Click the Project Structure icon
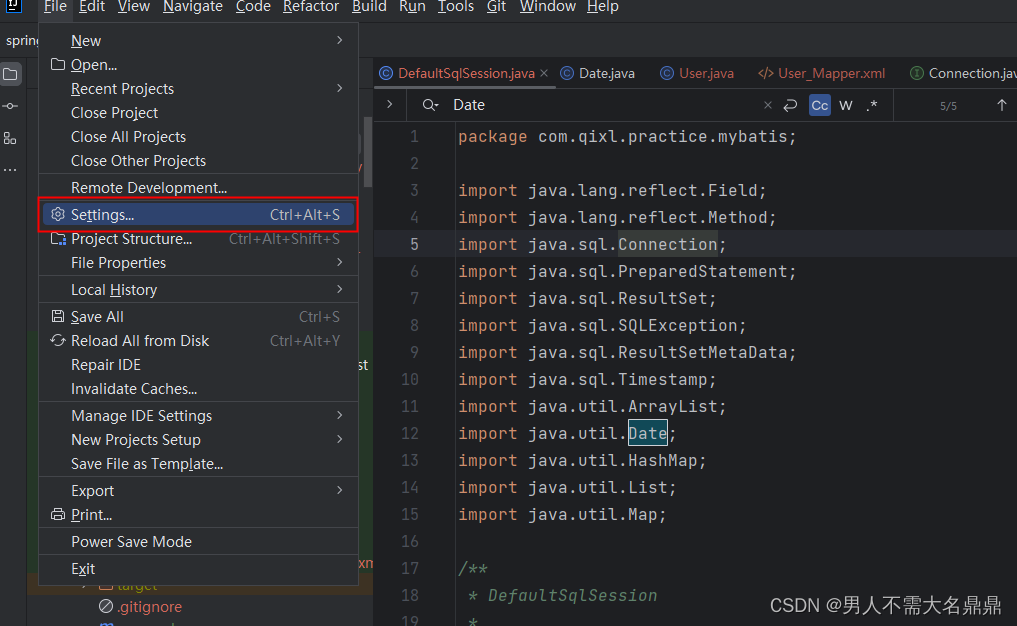This screenshot has width=1017, height=626. [58, 239]
